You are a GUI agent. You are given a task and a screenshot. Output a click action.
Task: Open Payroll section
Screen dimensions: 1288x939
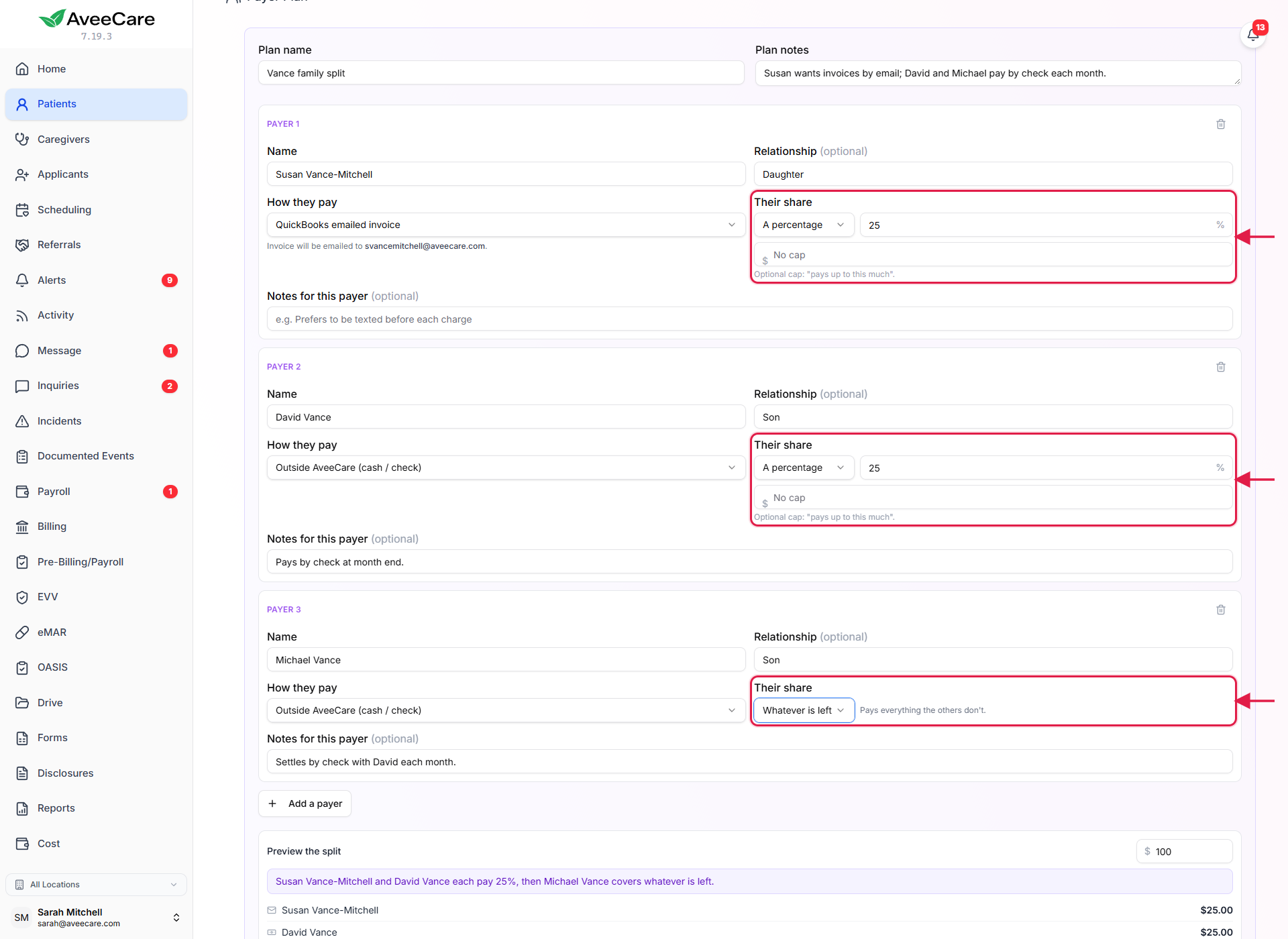pyautogui.click(x=96, y=492)
